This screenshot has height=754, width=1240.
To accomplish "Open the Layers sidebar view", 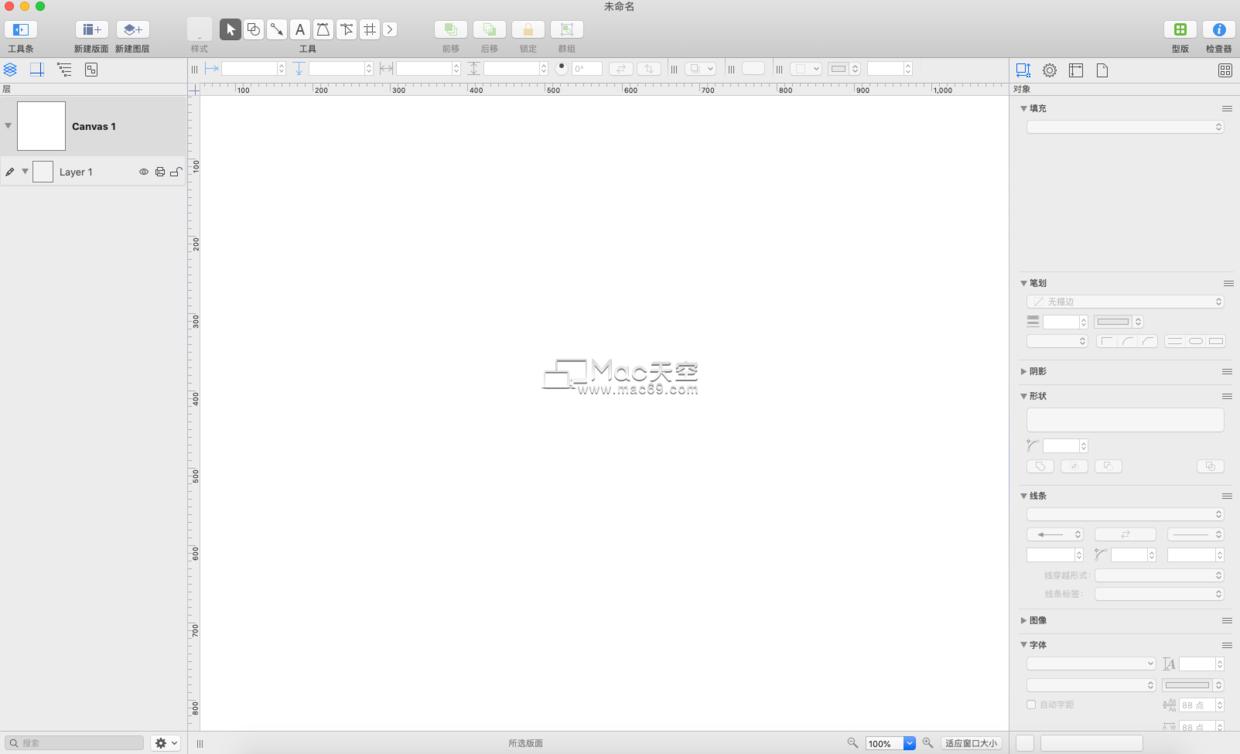I will click(x=10, y=69).
